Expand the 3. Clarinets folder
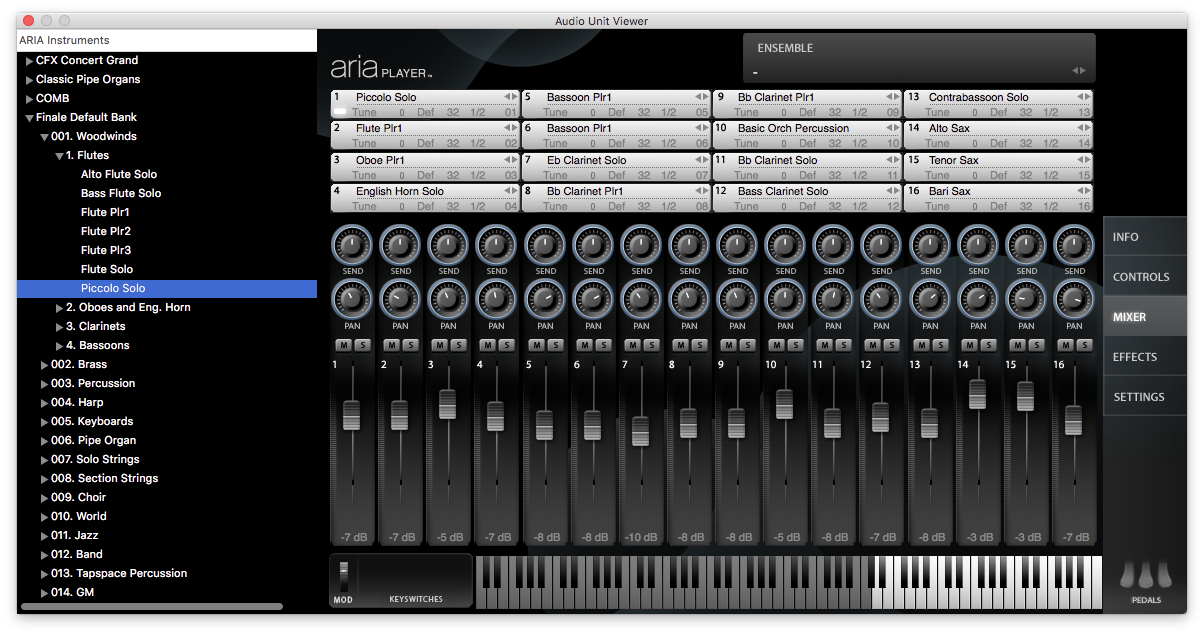 tap(59, 327)
